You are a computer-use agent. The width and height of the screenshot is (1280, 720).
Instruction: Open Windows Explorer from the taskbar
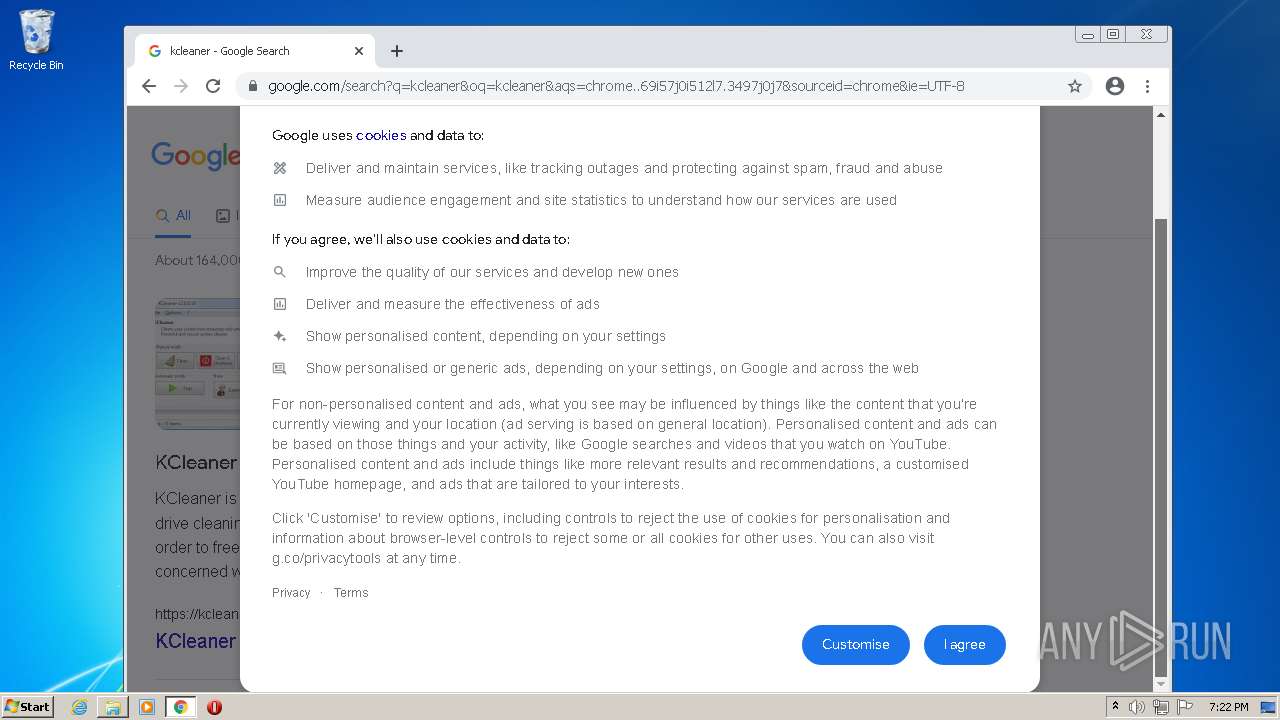click(x=113, y=707)
